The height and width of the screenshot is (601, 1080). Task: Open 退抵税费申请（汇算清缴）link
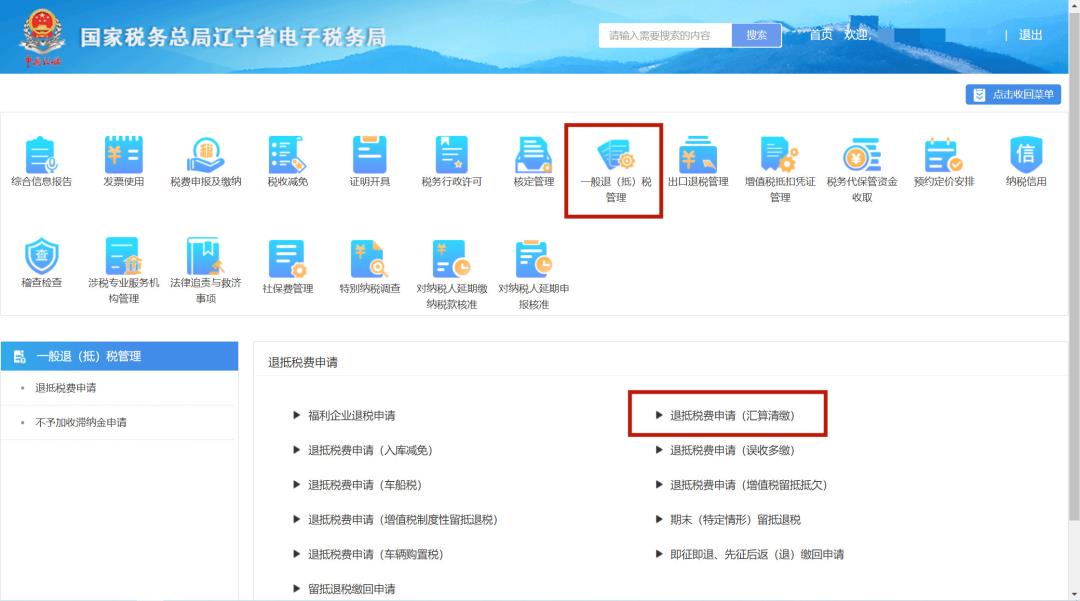coord(732,415)
